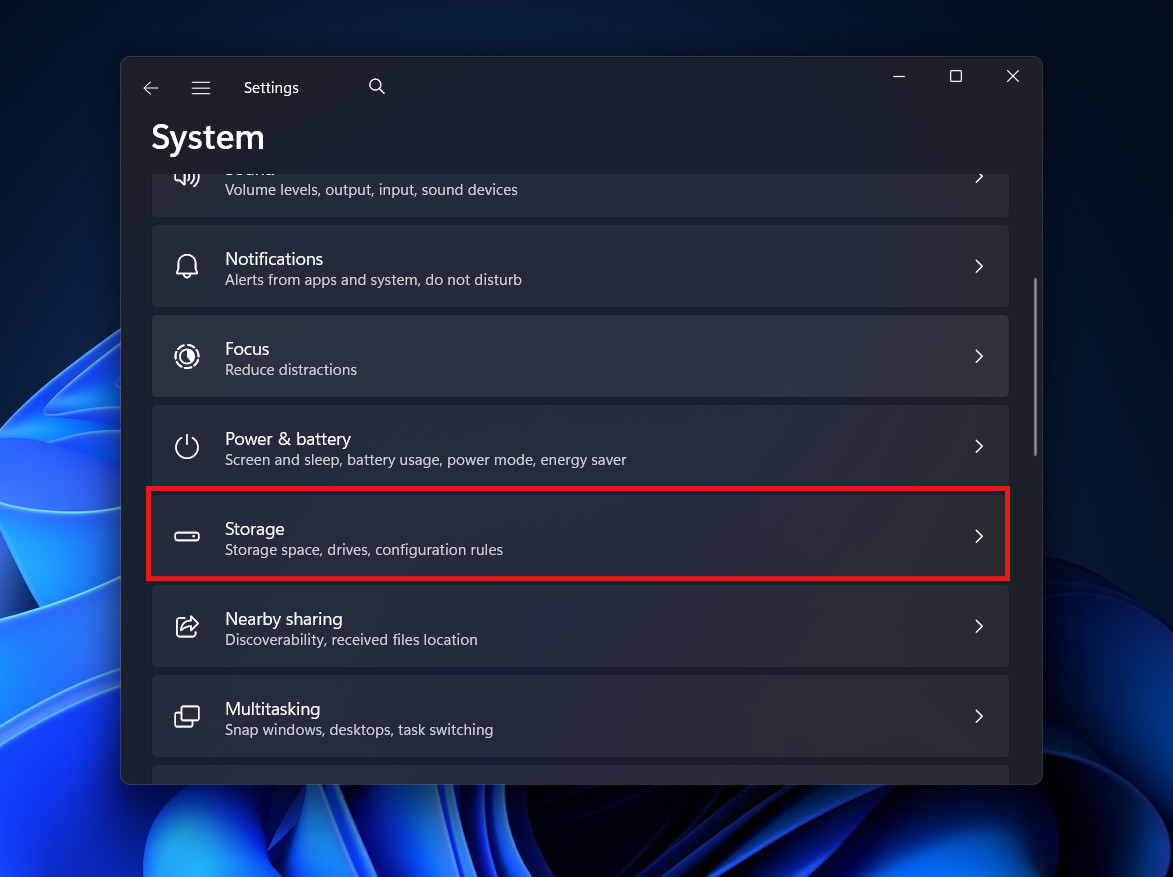Click the Power & battery icon
The image size is (1173, 877).
coord(187,446)
